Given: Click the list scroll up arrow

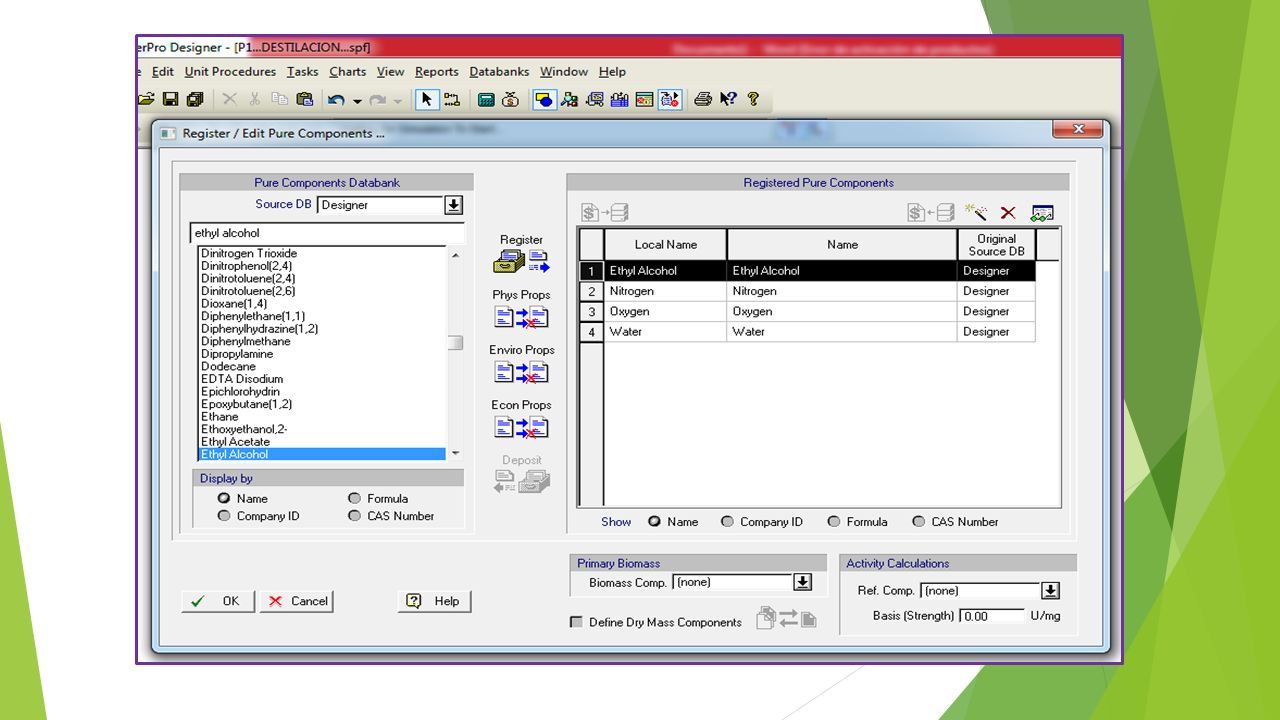Looking at the screenshot, I should coord(455,256).
